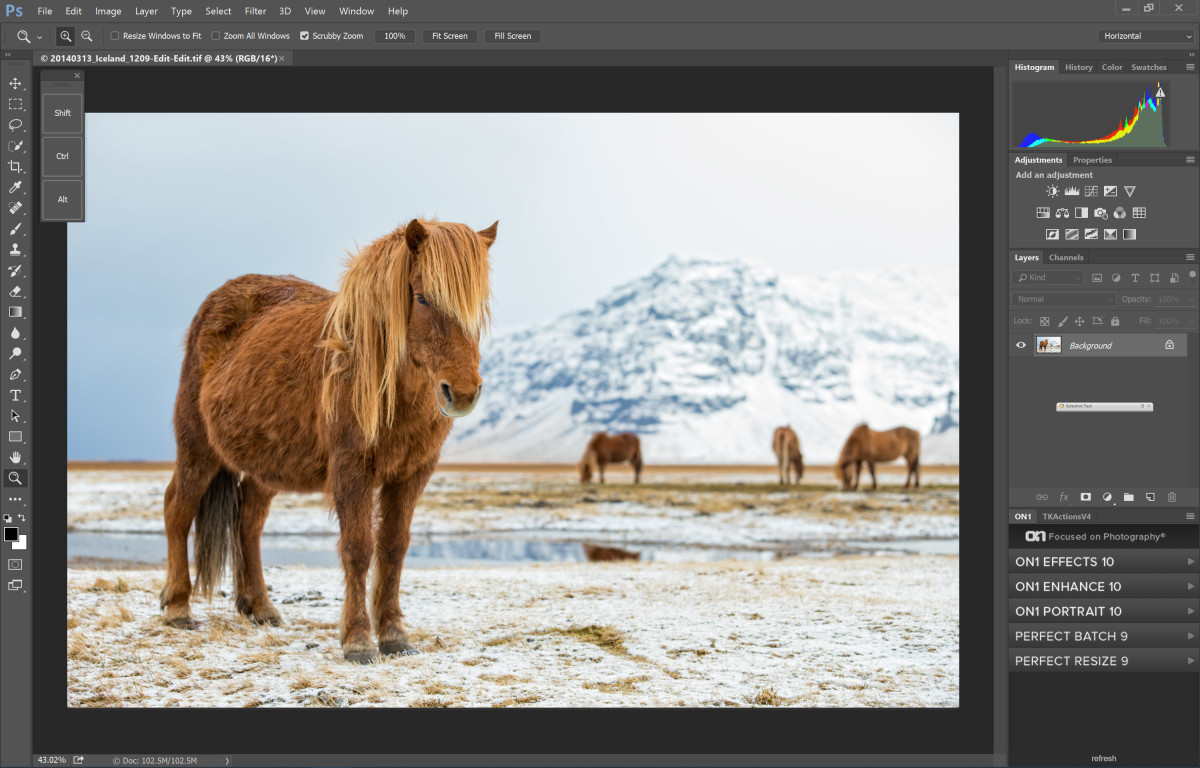The height and width of the screenshot is (768, 1200).
Task: Select the Healing Brush tool
Action: pos(15,206)
